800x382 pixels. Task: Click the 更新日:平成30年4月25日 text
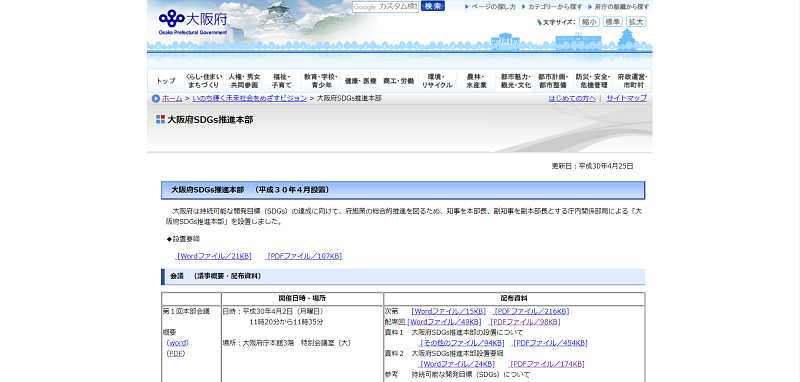click(592, 166)
